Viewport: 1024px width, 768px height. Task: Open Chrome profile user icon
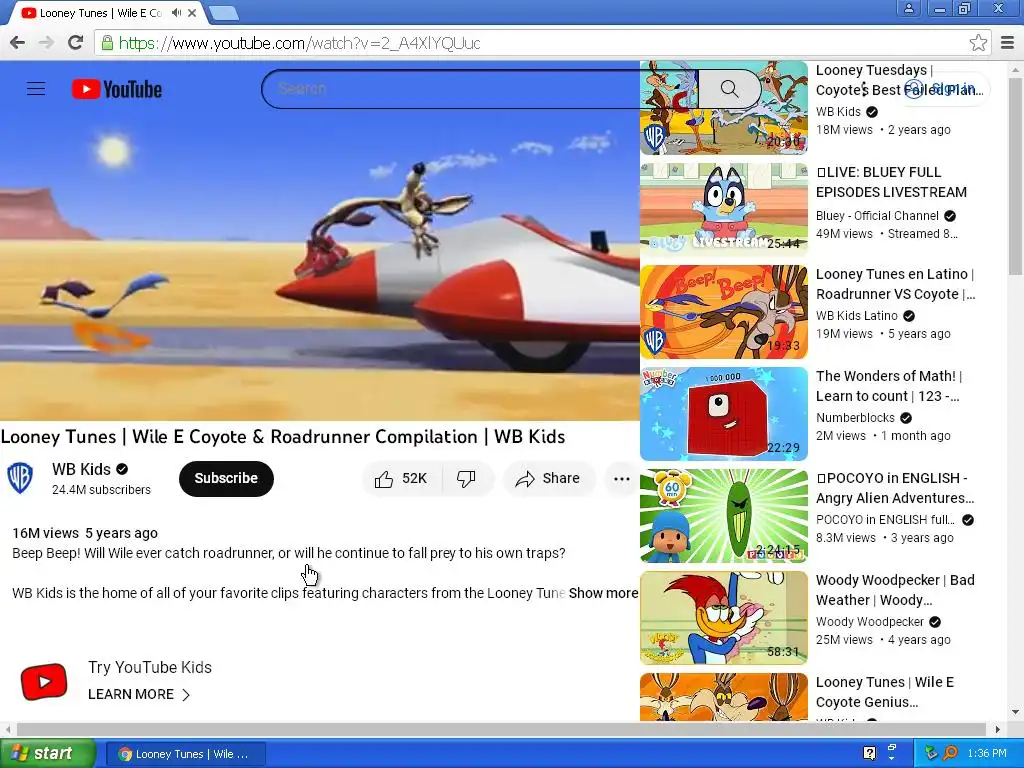coord(908,8)
